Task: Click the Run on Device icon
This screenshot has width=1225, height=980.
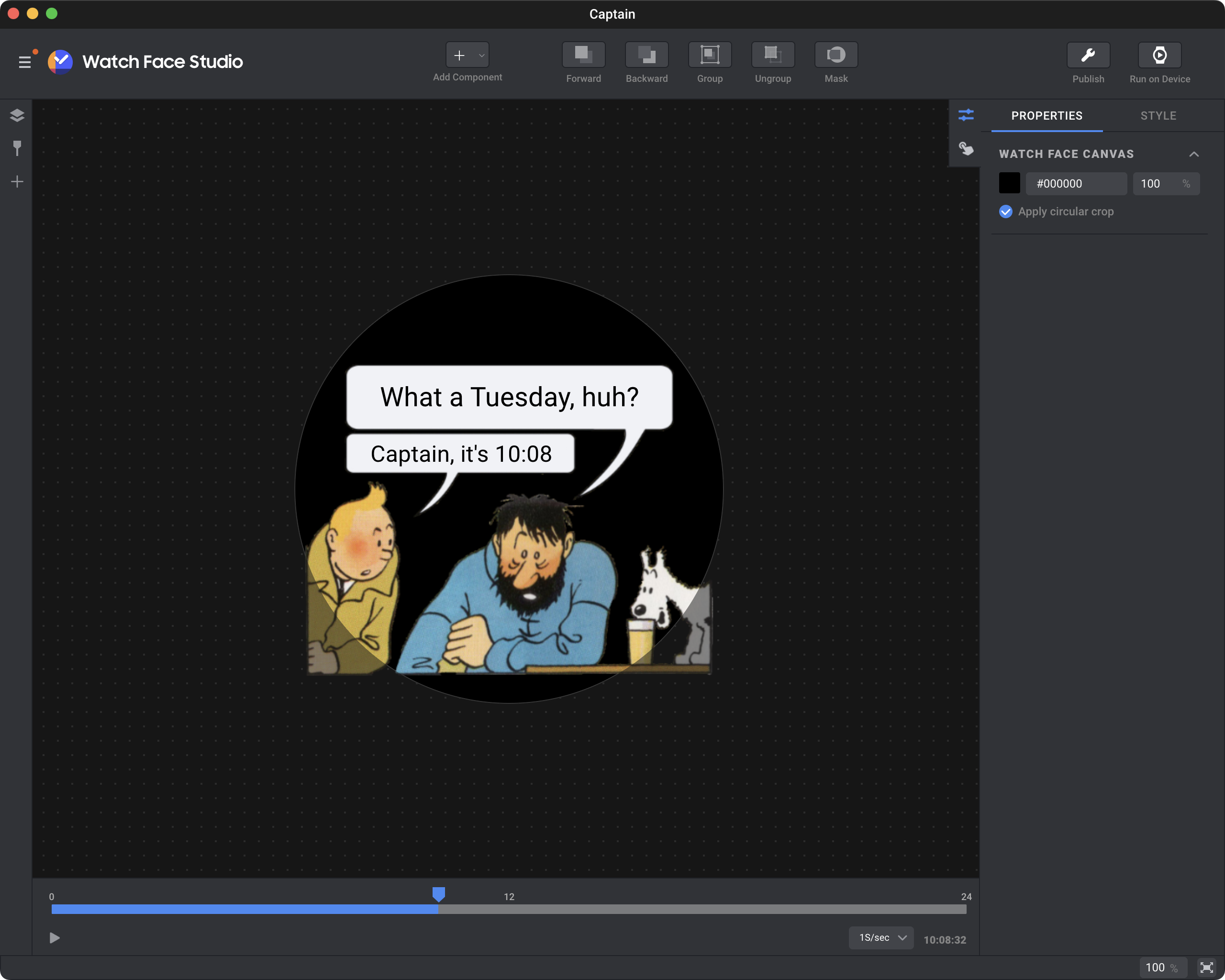Action: point(1159,55)
